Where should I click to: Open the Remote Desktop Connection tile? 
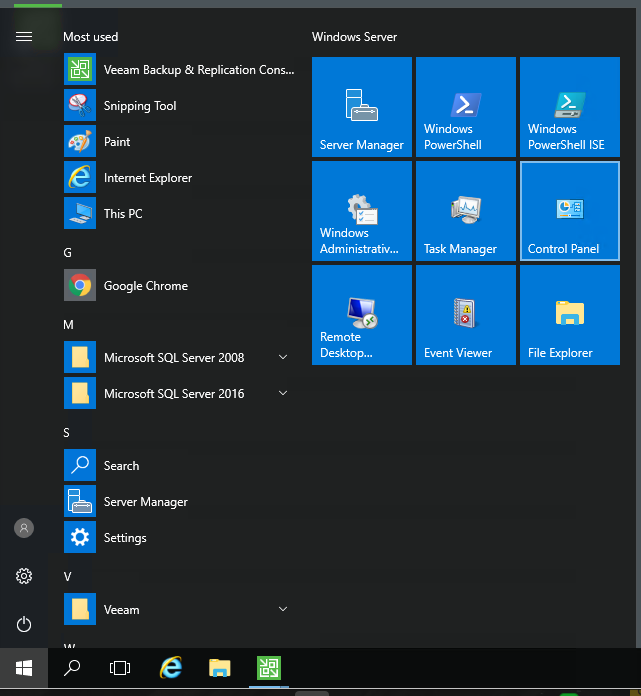tap(362, 315)
